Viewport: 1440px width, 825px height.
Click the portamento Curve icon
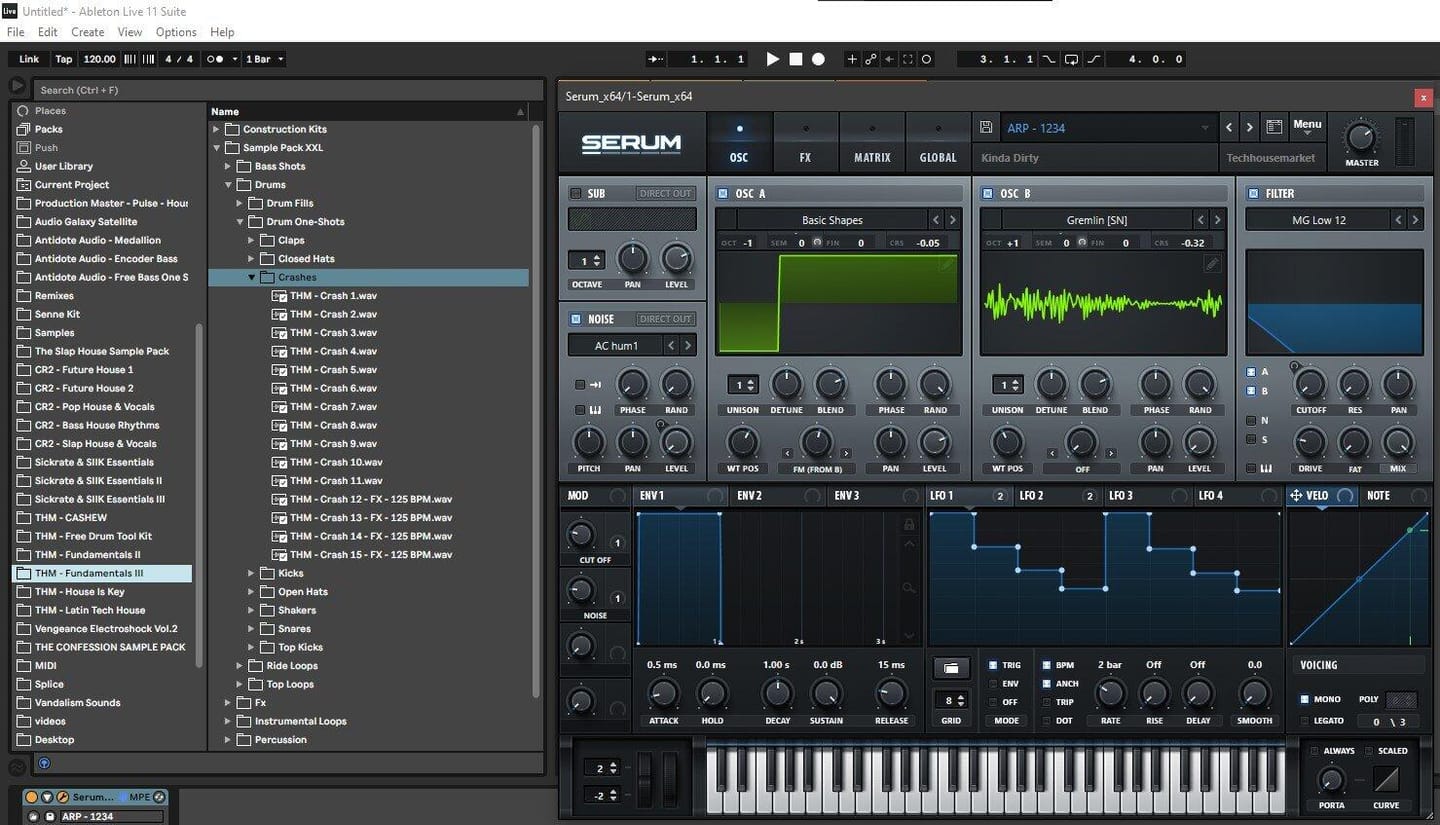pyautogui.click(x=1386, y=780)
